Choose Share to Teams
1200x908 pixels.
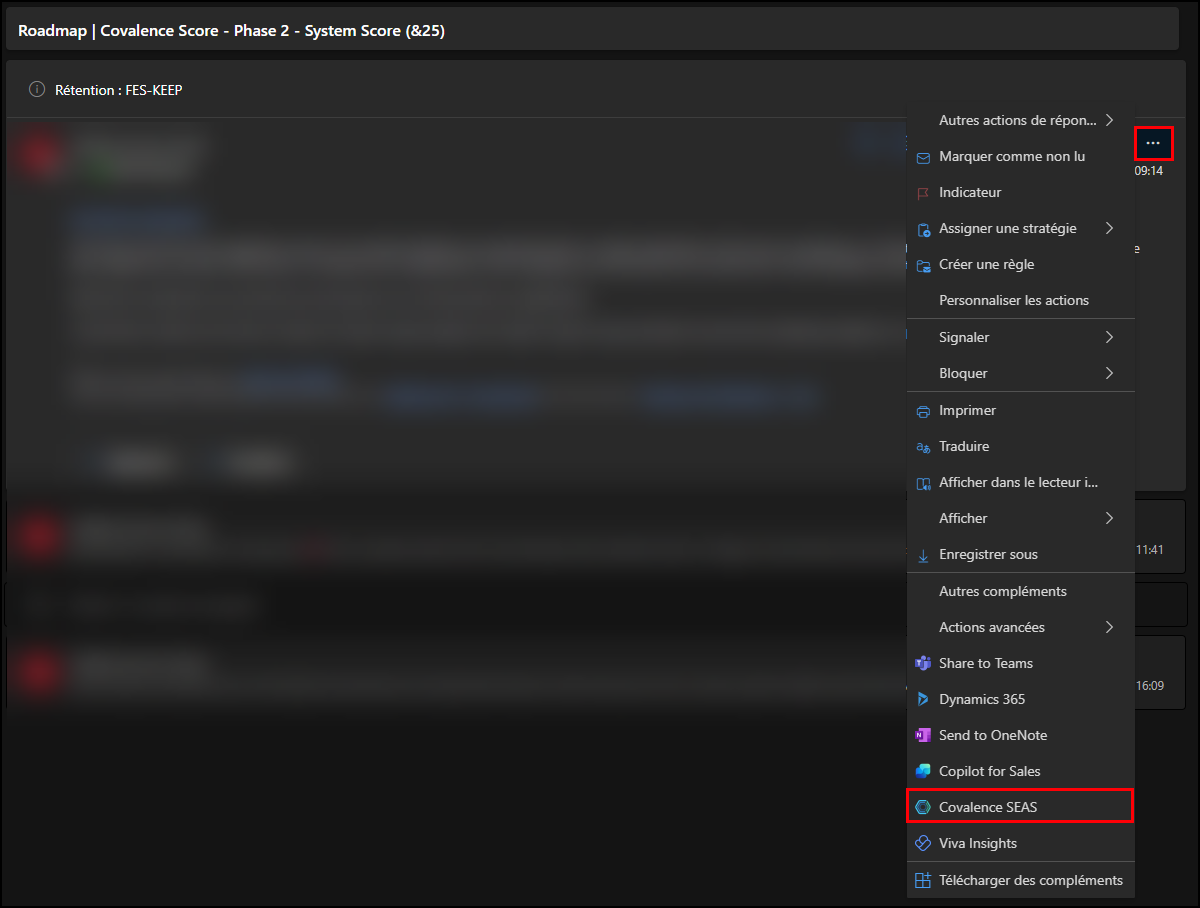click(1021, 664)
